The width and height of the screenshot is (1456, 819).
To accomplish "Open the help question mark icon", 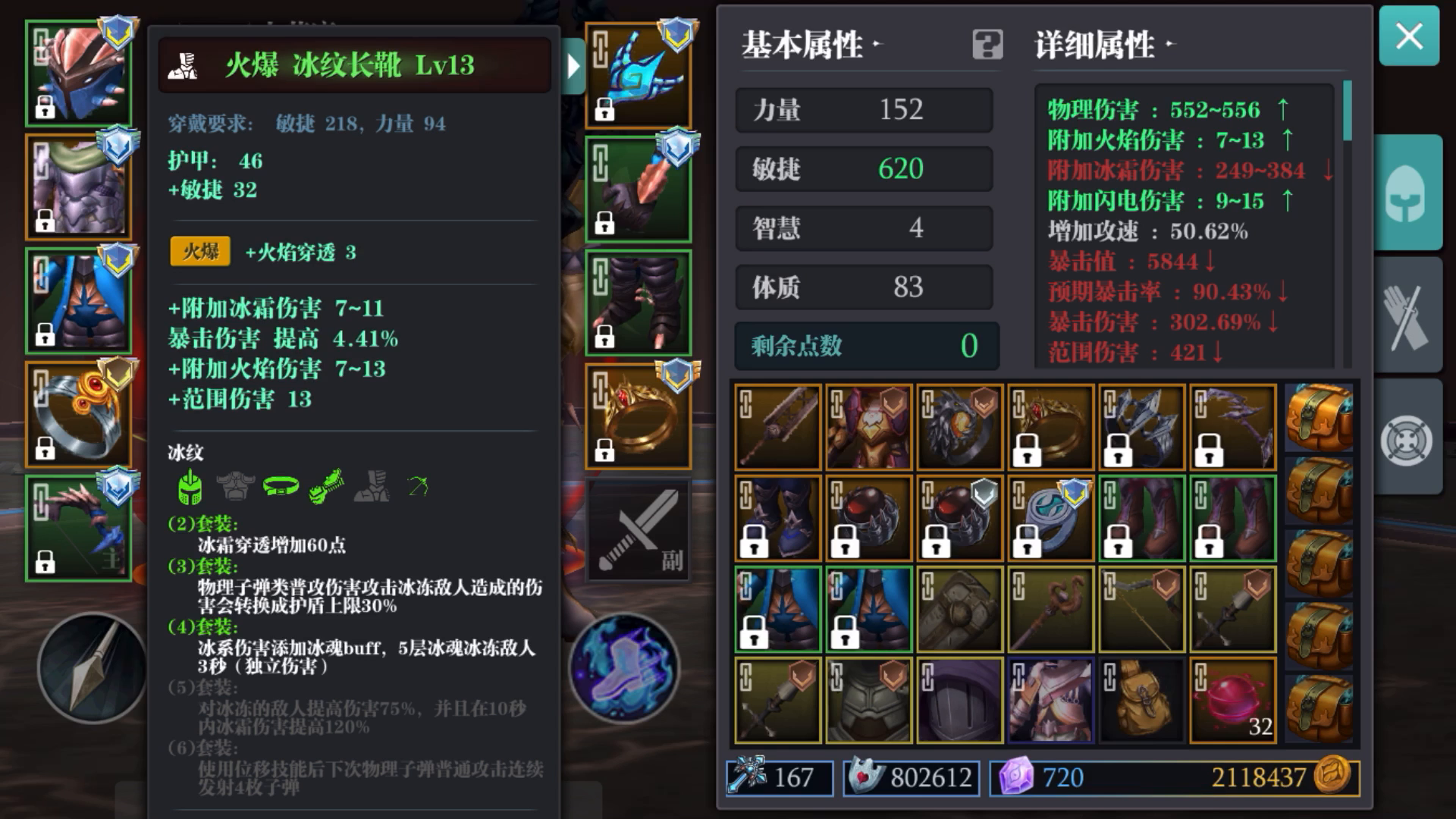I will (987, 45).
